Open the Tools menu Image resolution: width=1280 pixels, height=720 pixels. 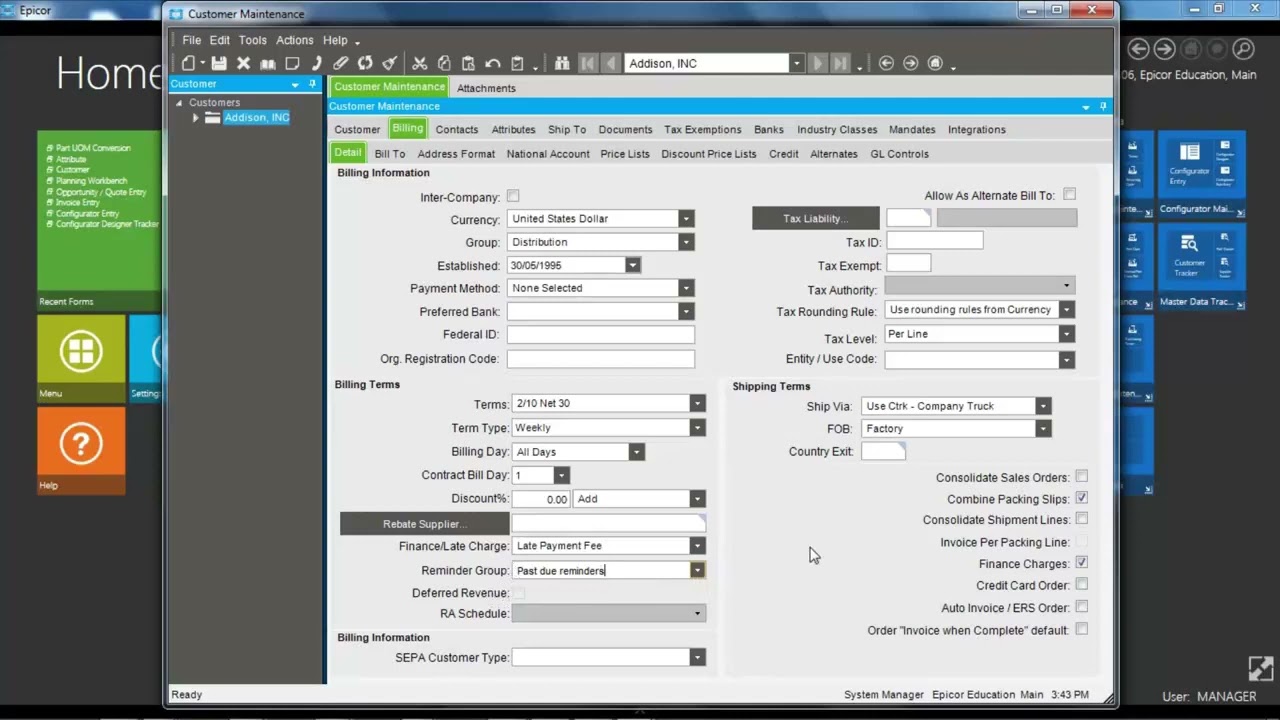tap(253, 40)
